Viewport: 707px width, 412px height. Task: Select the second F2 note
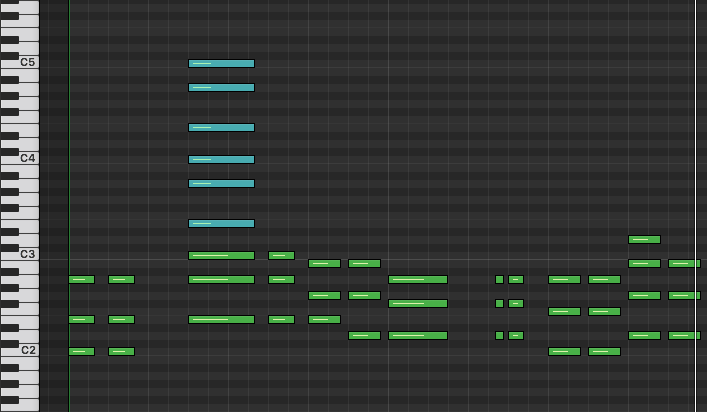pyautogui.click(x=605, y=311)
